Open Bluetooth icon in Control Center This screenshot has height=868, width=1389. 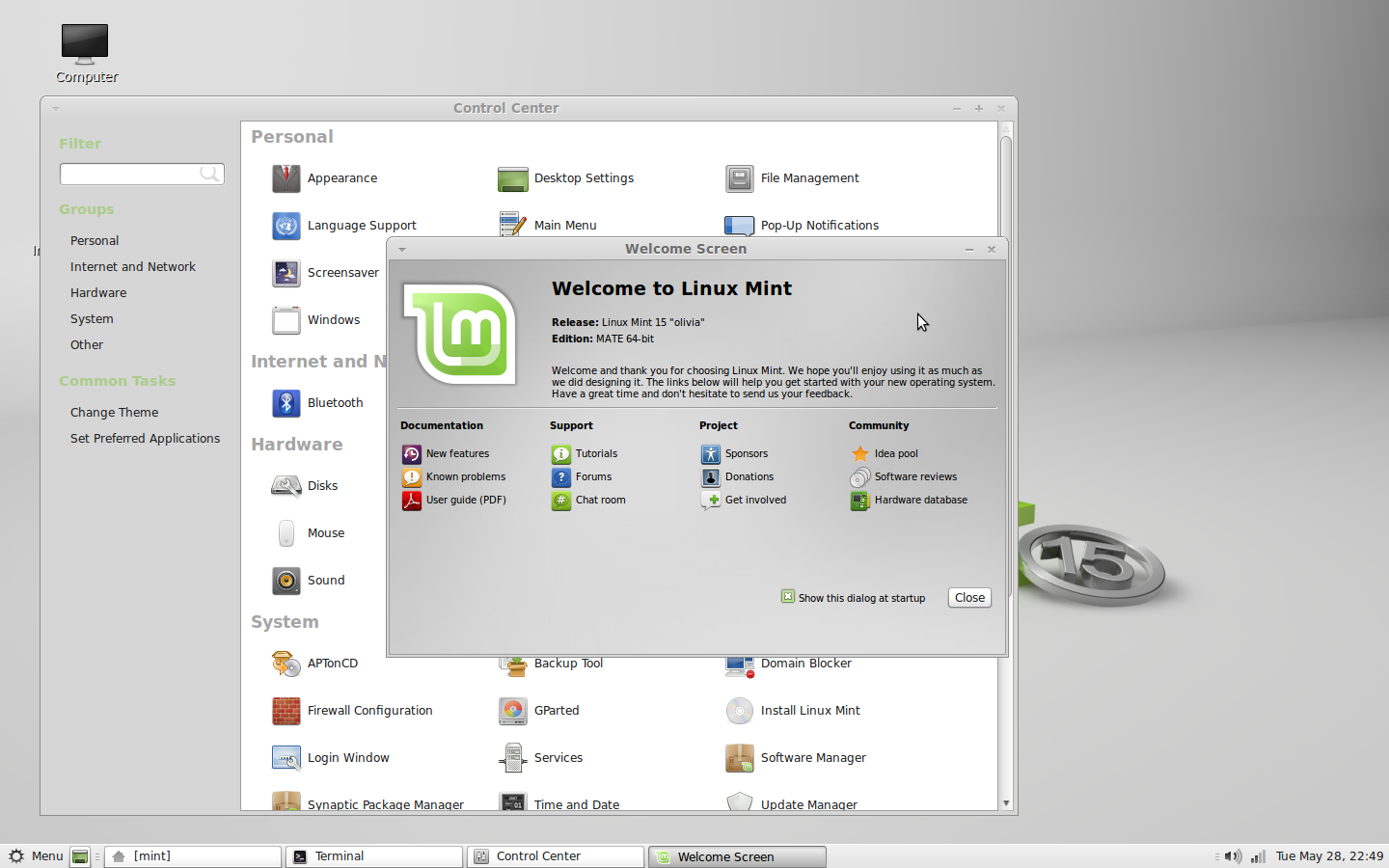pos(286,403)
